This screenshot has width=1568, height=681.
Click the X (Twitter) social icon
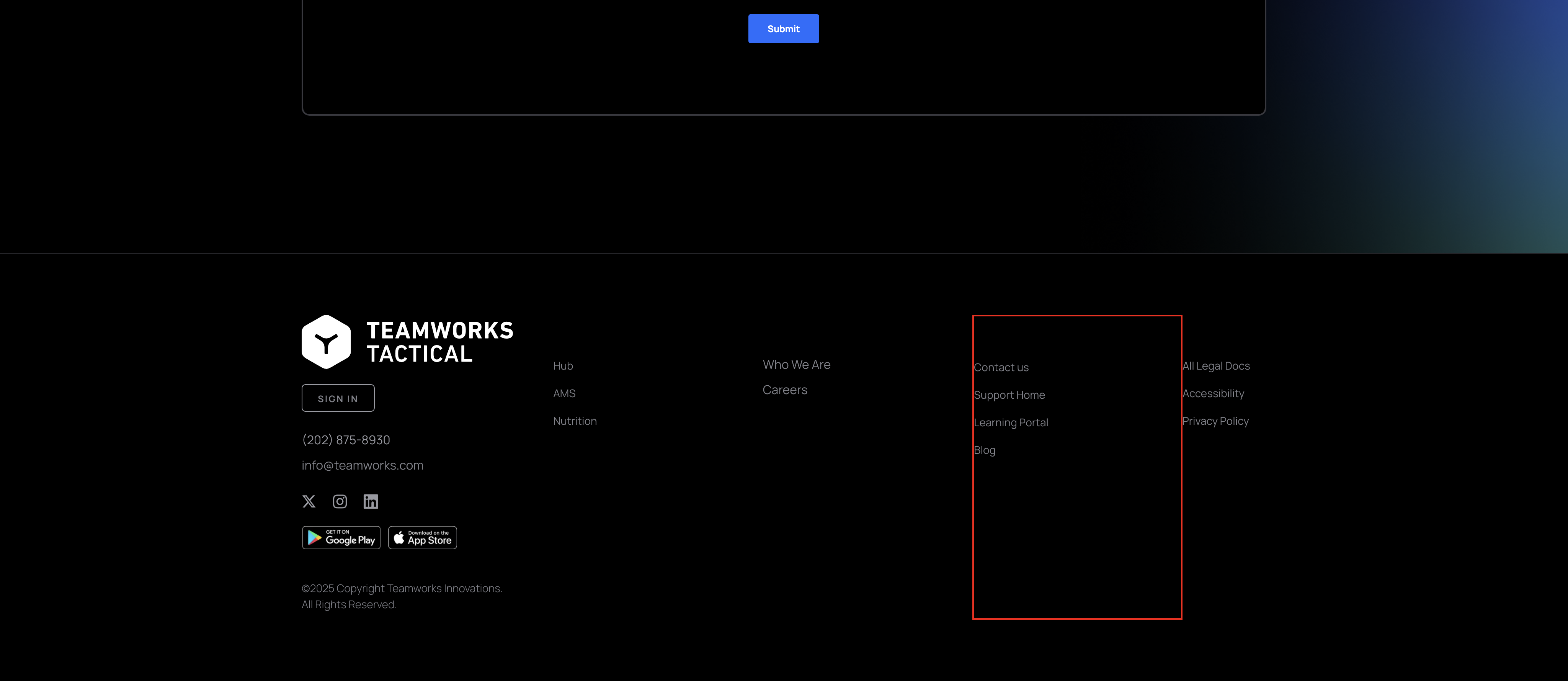pyautogui.click(x=309, y=501)
